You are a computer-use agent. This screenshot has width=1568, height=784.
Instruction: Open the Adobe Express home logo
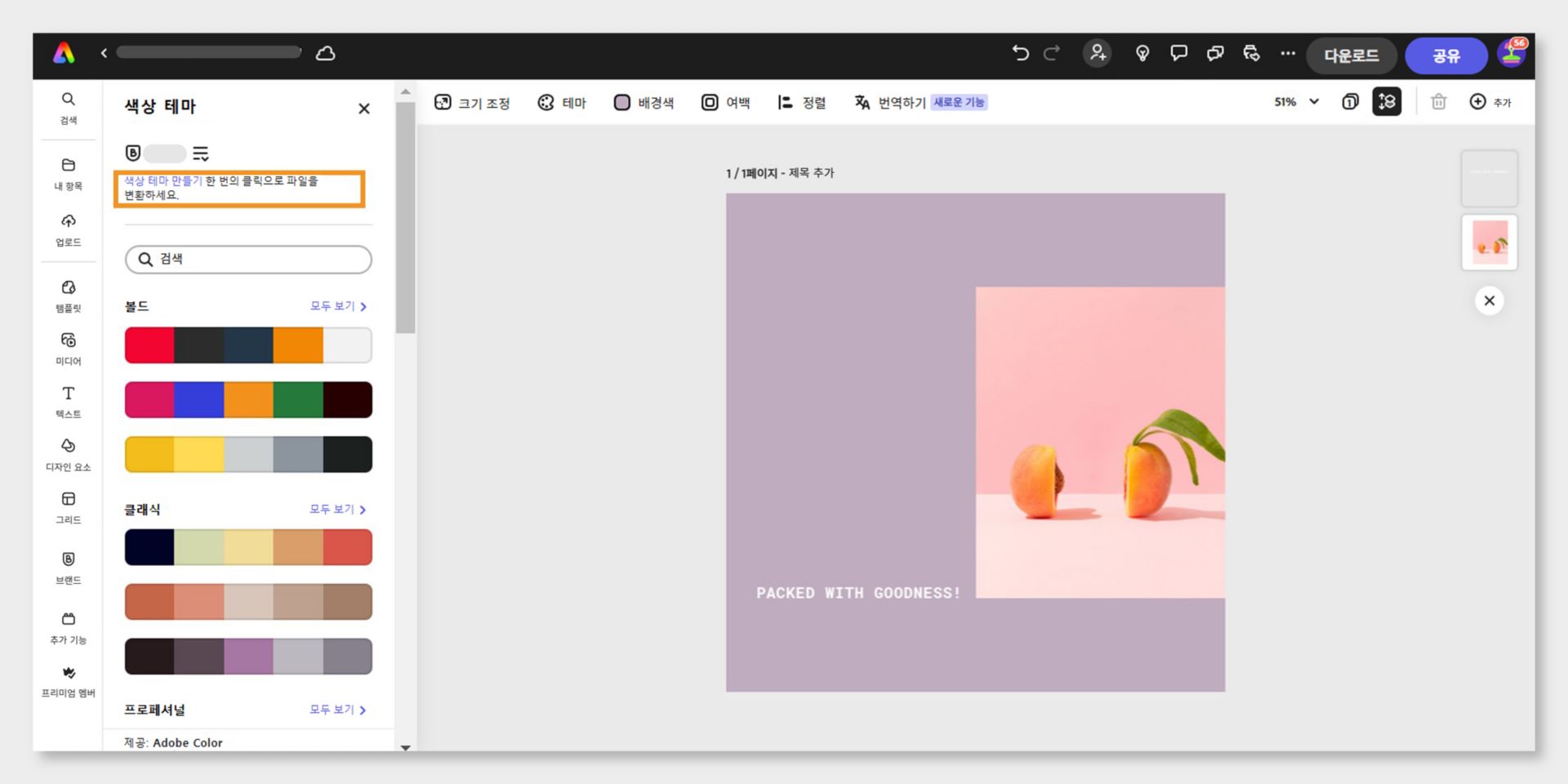[64, 54]
